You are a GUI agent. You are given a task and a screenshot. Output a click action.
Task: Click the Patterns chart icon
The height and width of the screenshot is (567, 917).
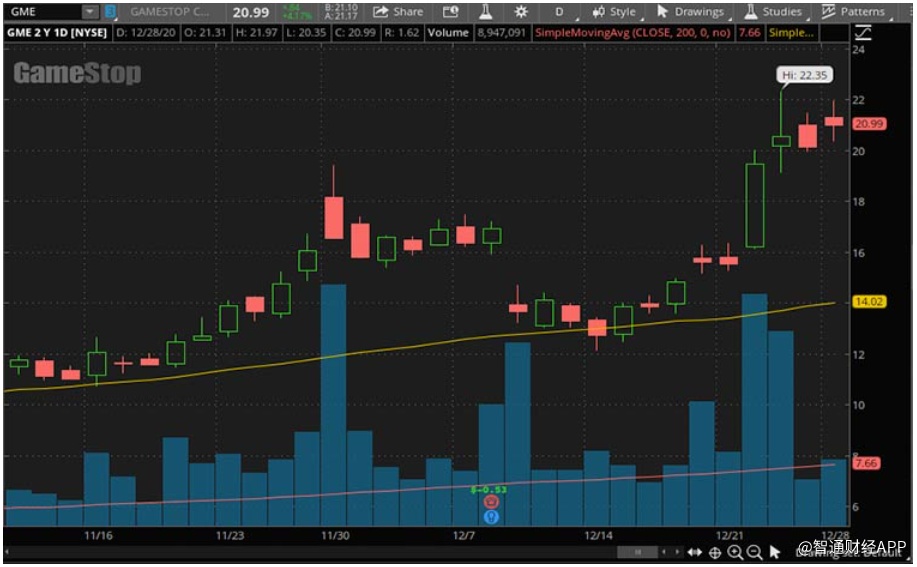pyautogui.click(x=828, y=12)
